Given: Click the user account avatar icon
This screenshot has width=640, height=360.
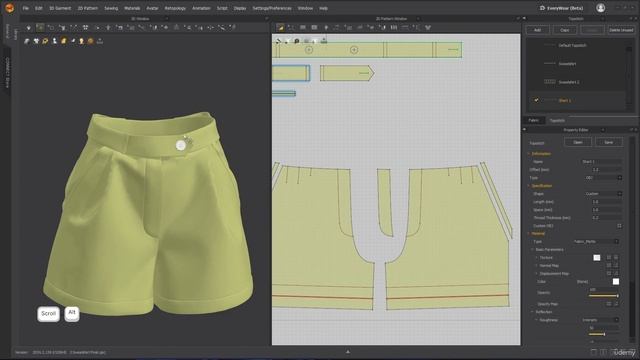Looking at the screenshot, I should [600, 8].
